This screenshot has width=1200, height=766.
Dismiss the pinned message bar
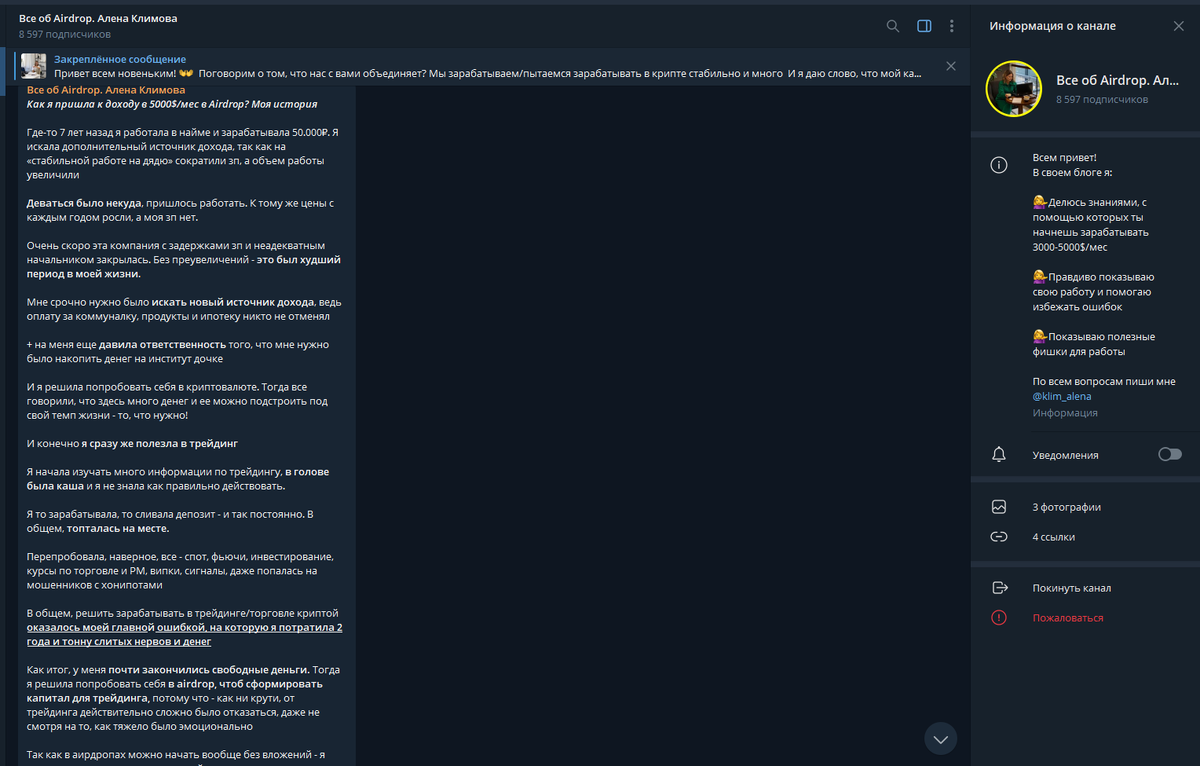coord(951,66)
